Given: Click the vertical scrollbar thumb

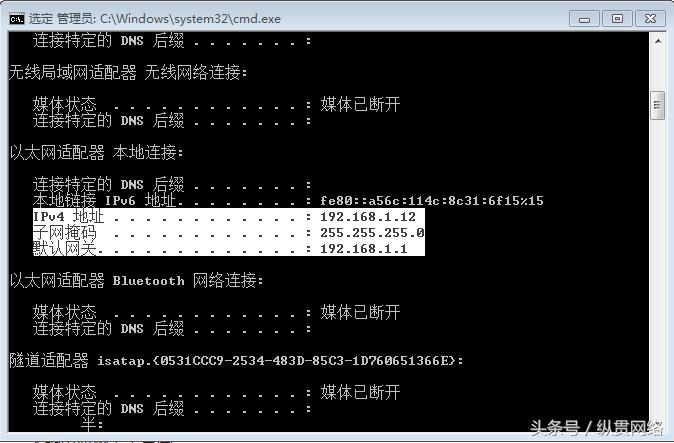Looking at the screenshot, I should click(x=658, y=105).
